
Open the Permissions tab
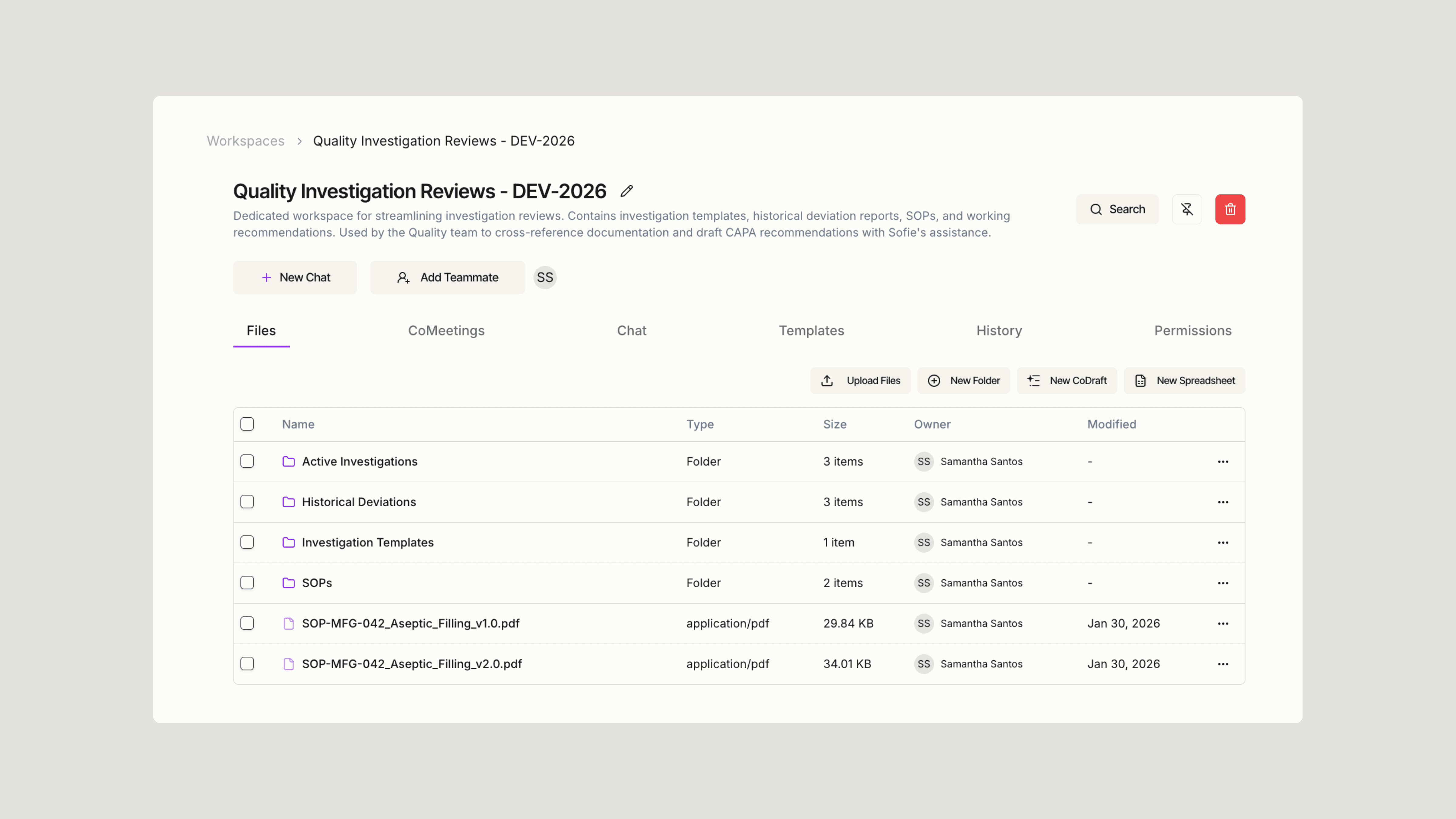(1193, 331)
